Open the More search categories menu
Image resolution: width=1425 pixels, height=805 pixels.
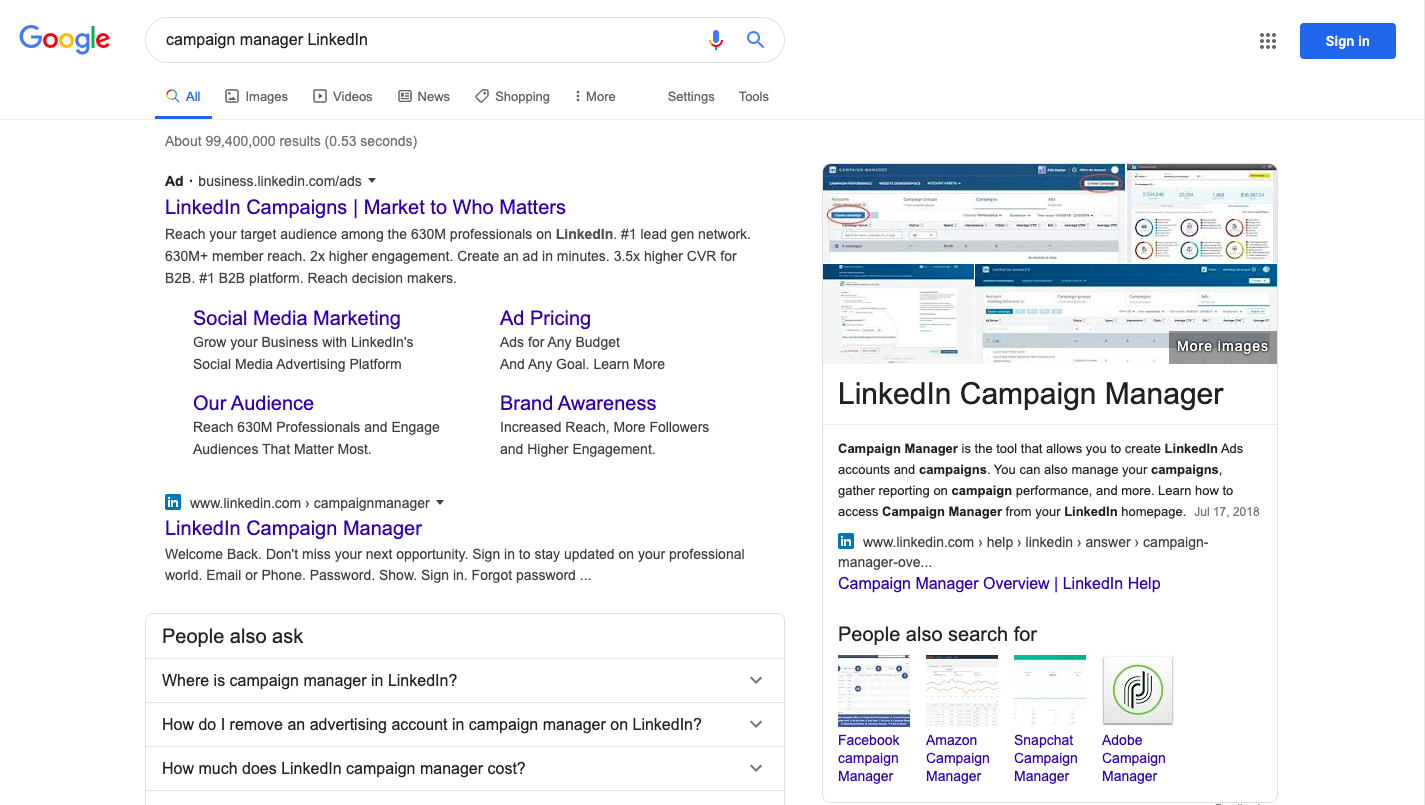point(595,97)
